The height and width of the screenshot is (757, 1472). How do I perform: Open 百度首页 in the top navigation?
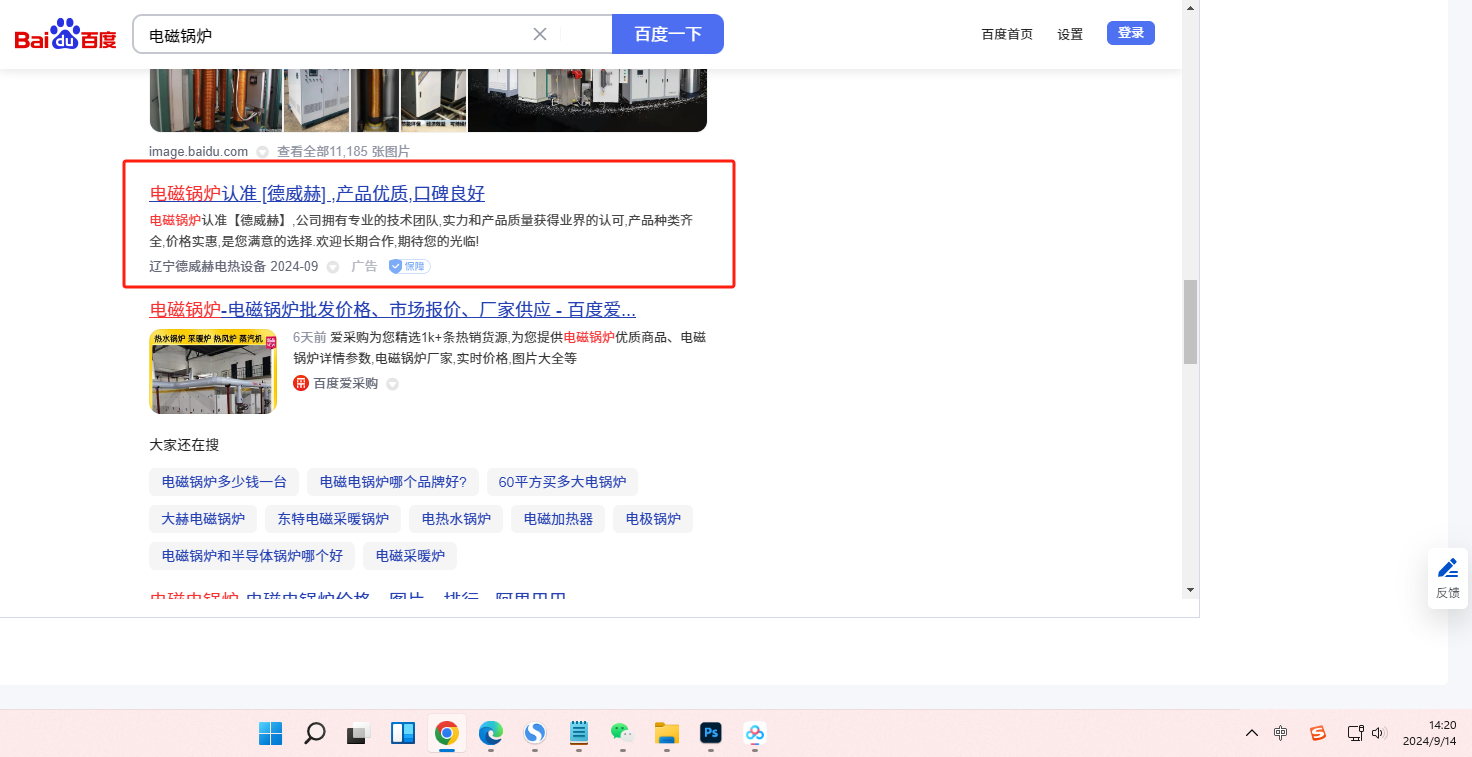(1007, 34)
